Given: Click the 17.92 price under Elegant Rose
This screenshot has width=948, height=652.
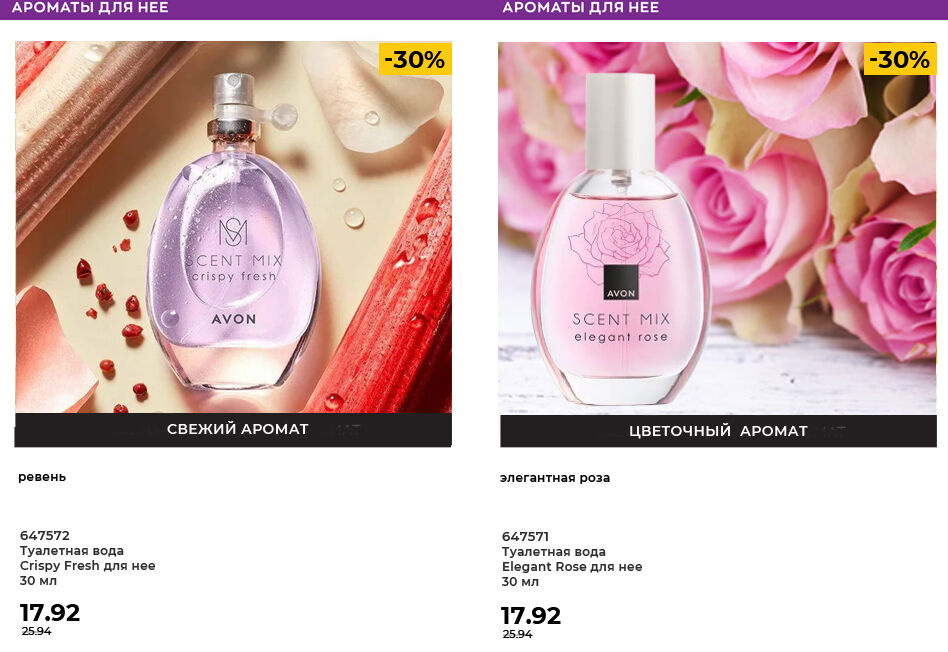Looking at the screenshot, I should click(x=531, y=616).
